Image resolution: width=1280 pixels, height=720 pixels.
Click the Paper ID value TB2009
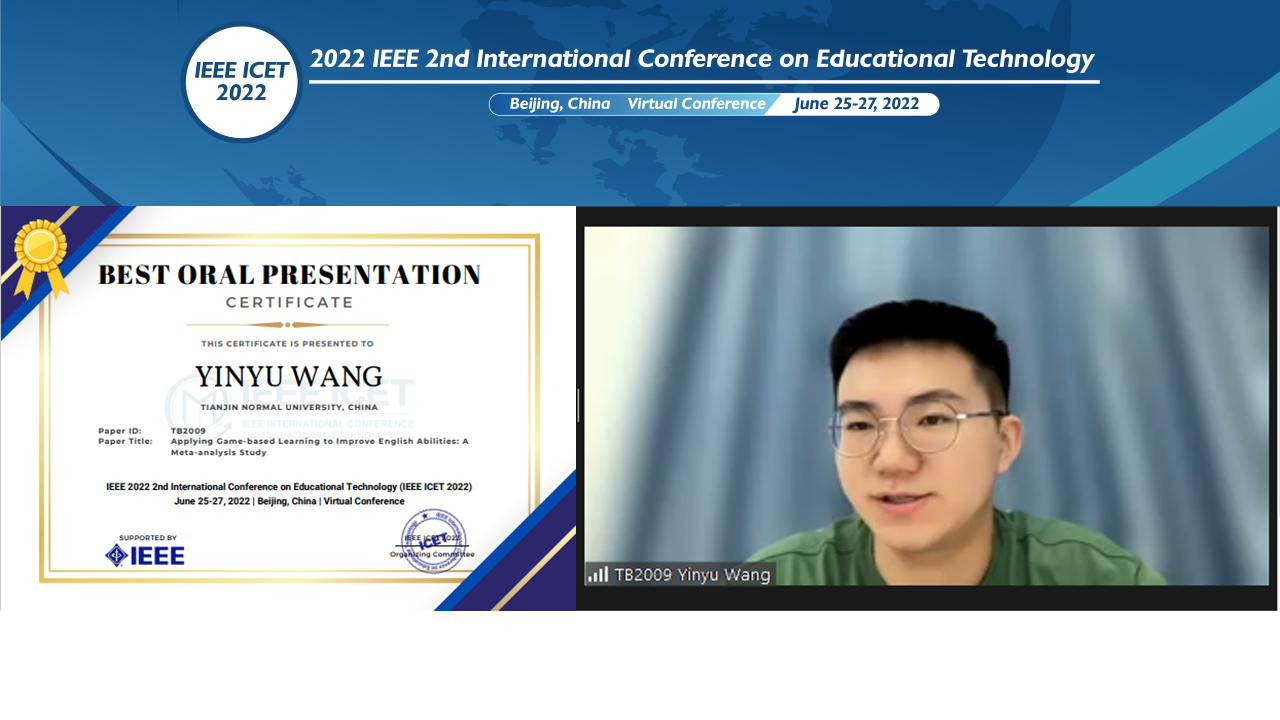[188, 431]
